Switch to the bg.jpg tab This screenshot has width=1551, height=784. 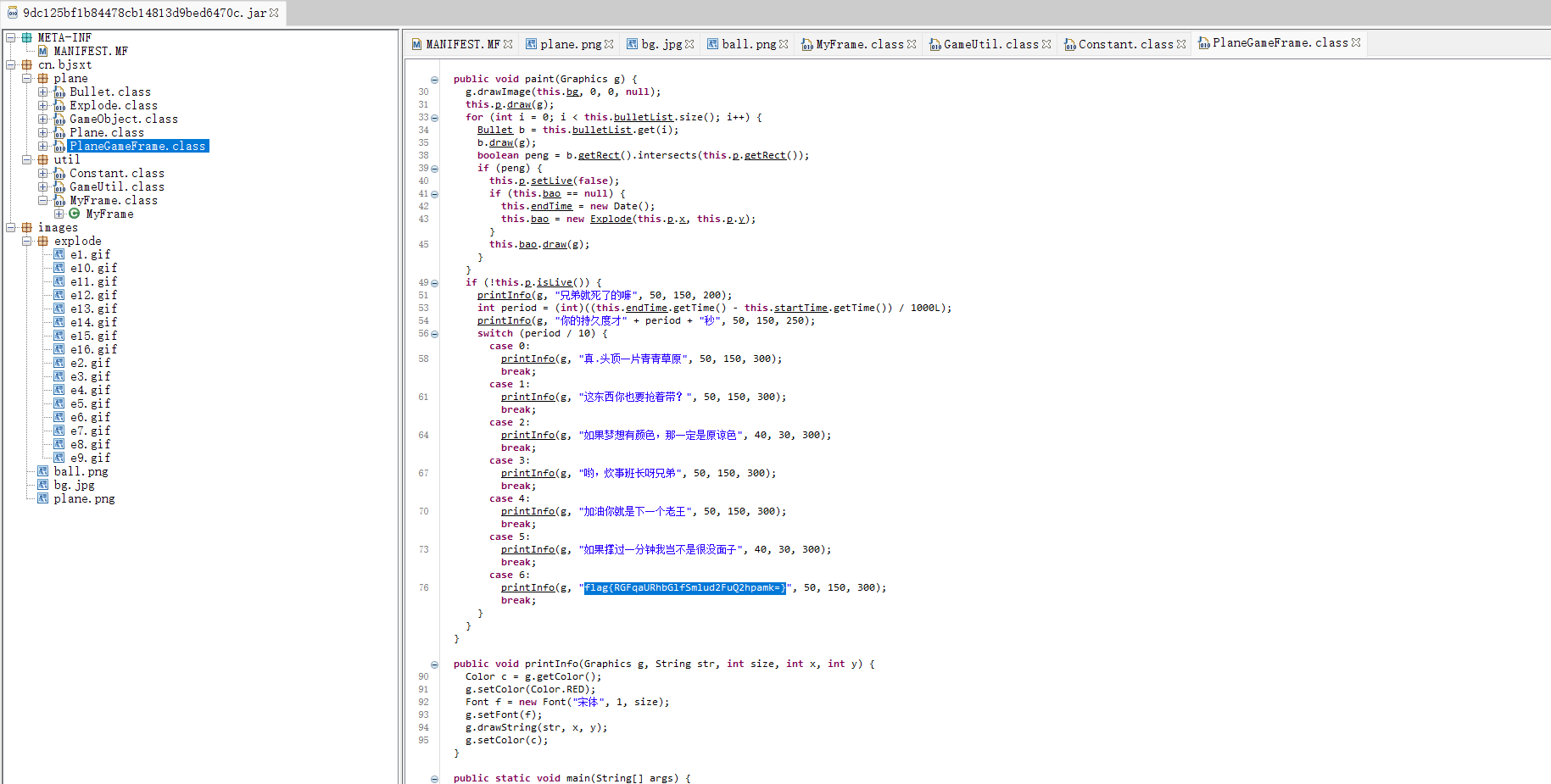(x=661, y=44)
